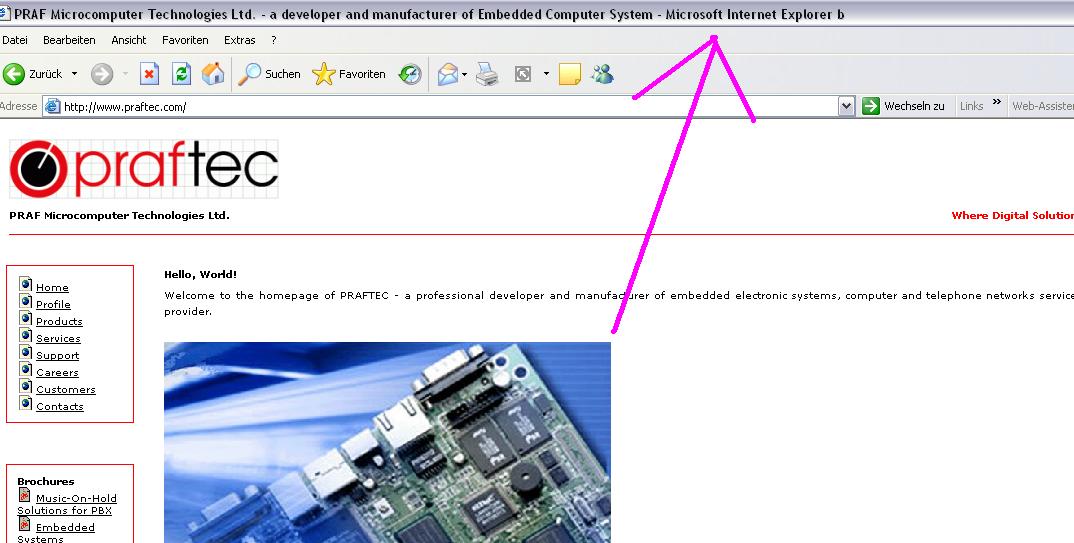This screenshot has height=543, width=1074.
Task: Open the Profile navigation link
Action: (x=53, y=305)
